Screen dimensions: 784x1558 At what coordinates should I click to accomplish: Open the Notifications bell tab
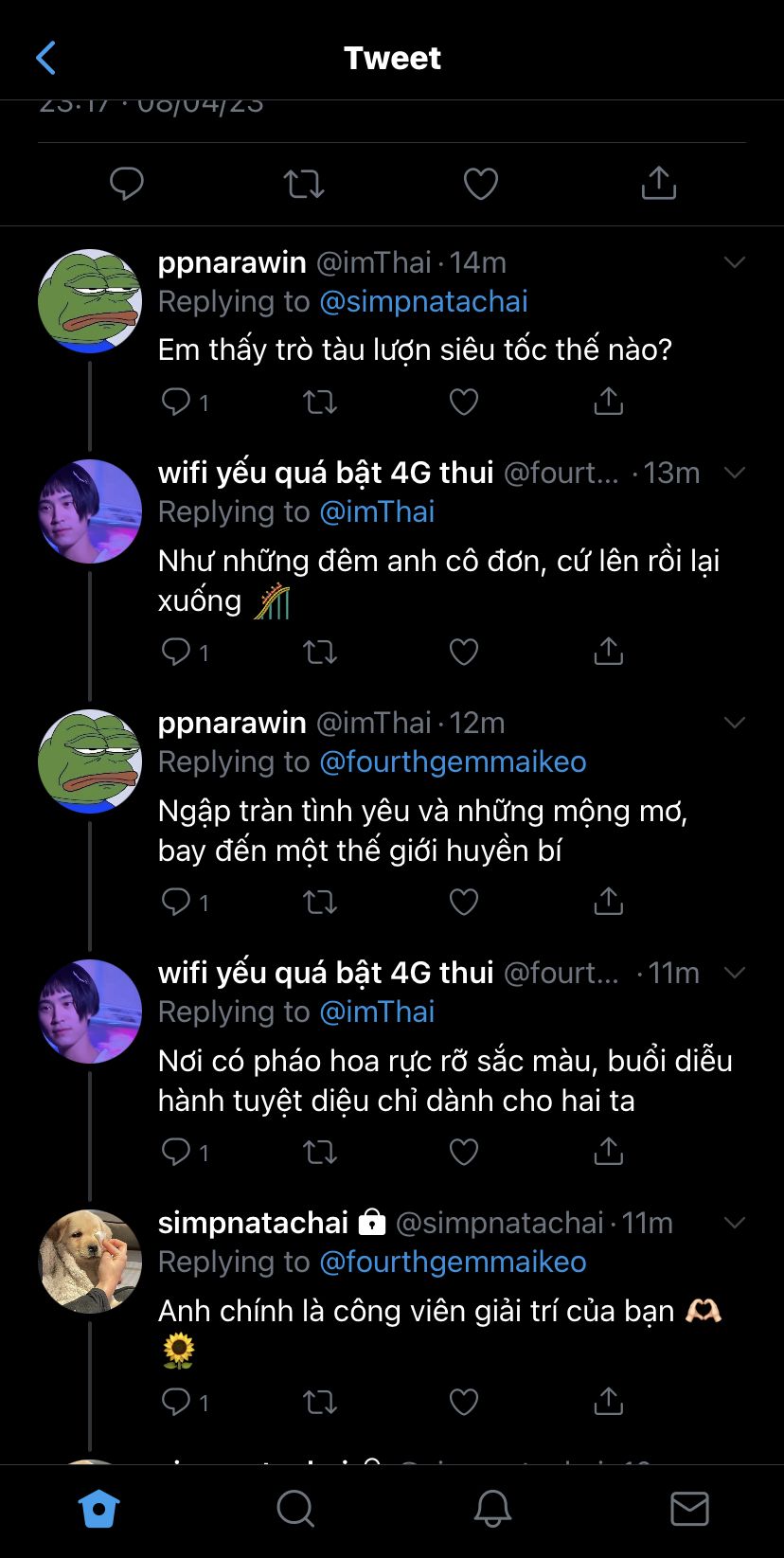pos(492,1509)
